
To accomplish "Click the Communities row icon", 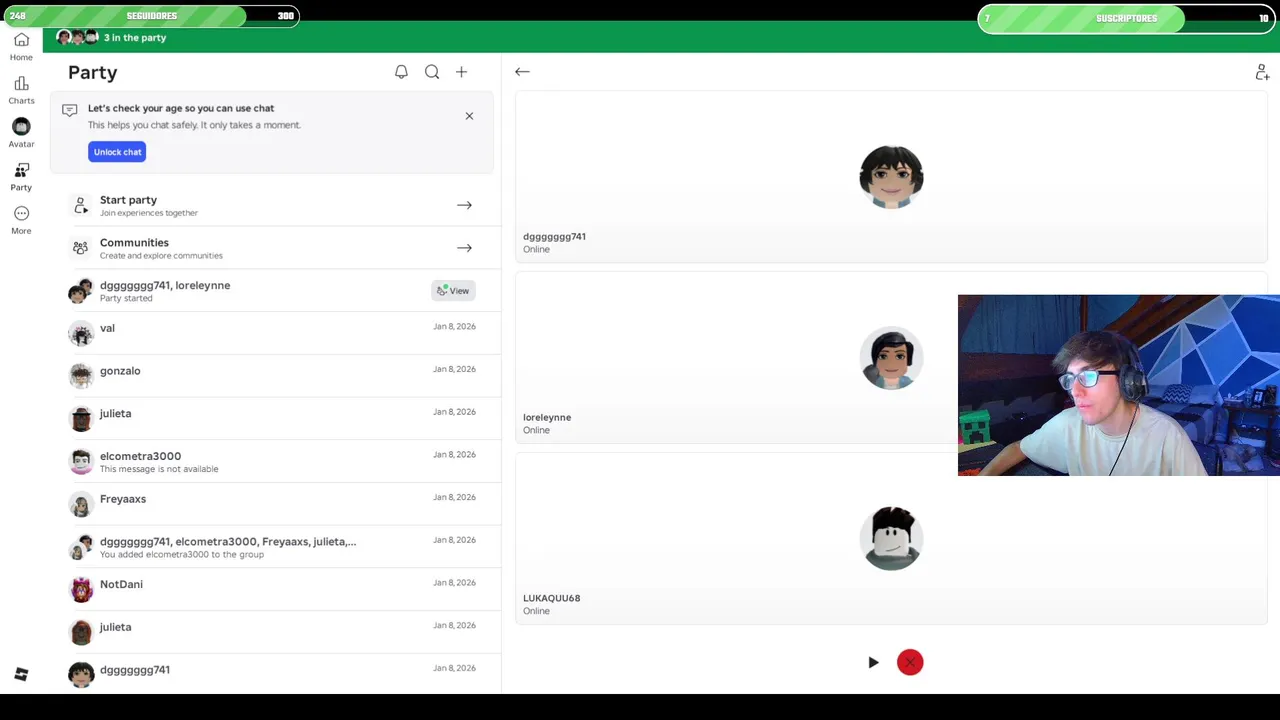I will coord(80,248).
